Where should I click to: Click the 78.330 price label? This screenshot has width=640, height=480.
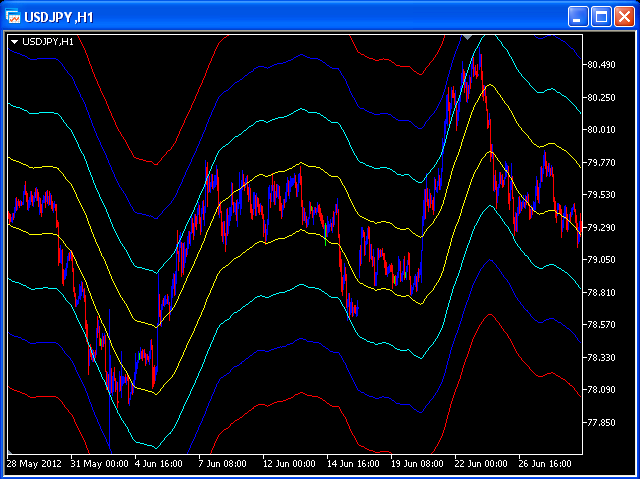click(x=602, y=358)
